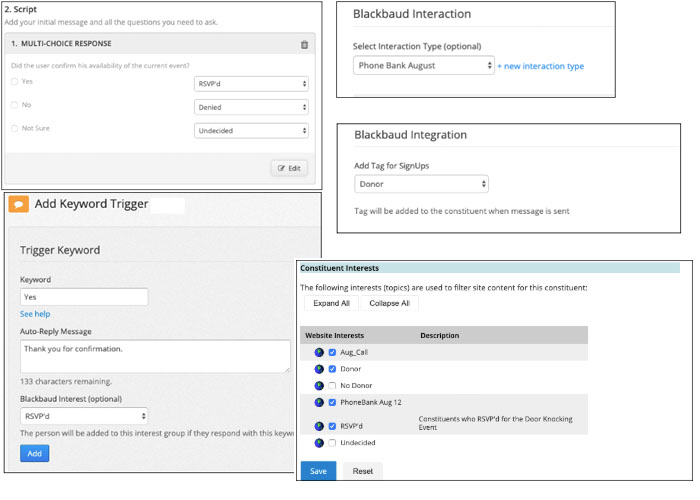Click the globe icon next to Undecided interest
The height and width of the screenshot is (500, 700).
(x=319, y=443)
